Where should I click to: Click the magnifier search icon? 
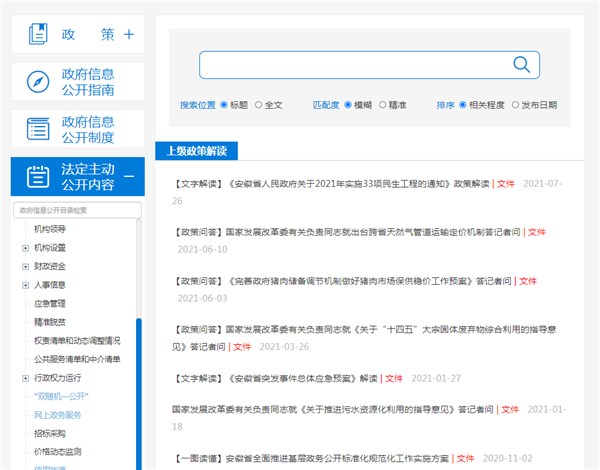click(521, 65)
